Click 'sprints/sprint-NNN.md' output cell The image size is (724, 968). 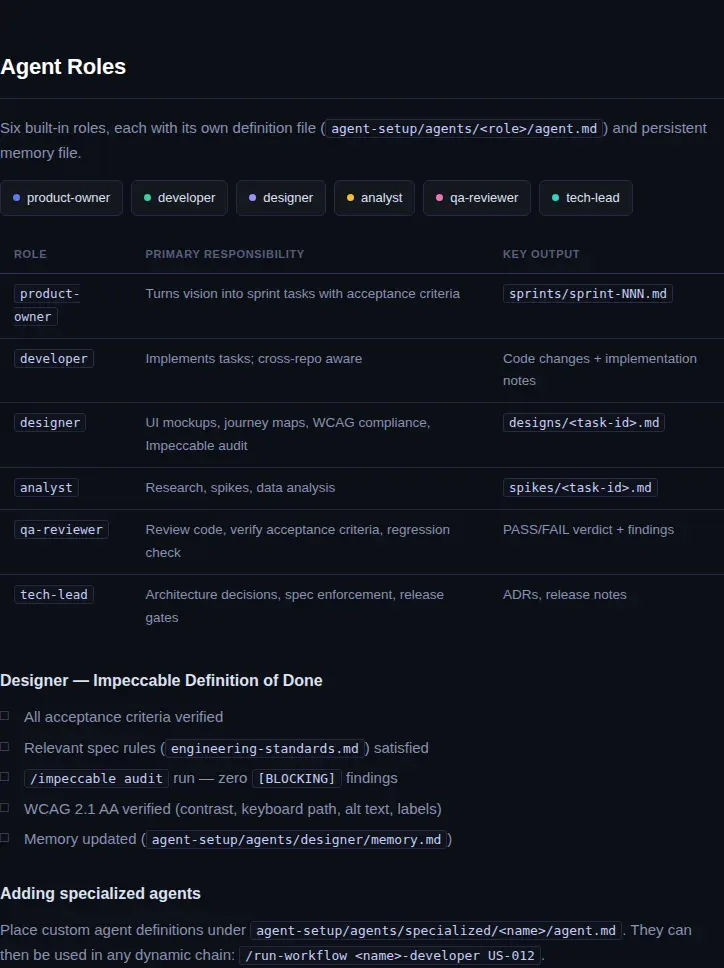click(588, 294)
